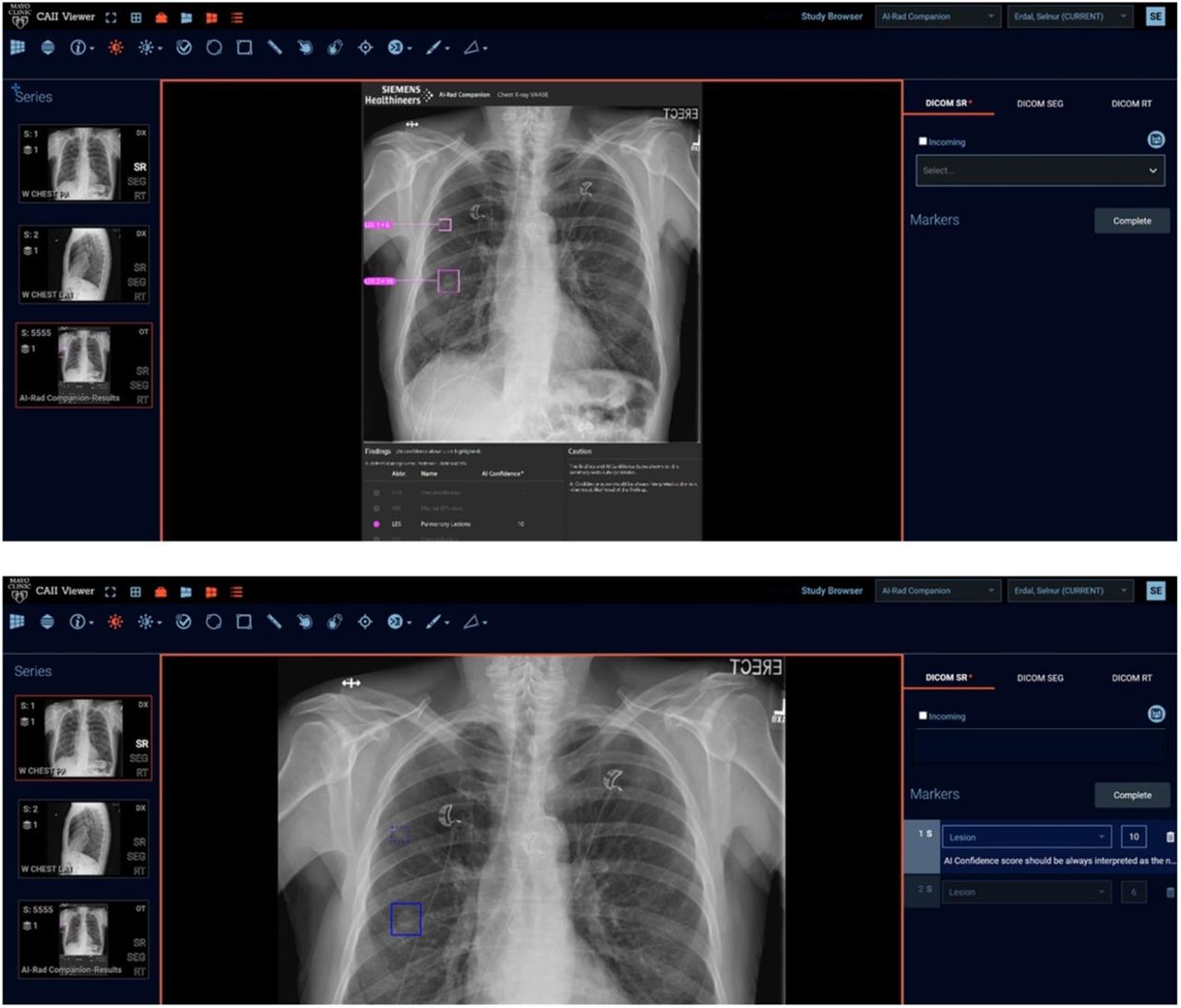The image size is (1181, 1008).
Task: Select the 2 S marker row label
Action: tap(924, 889)
